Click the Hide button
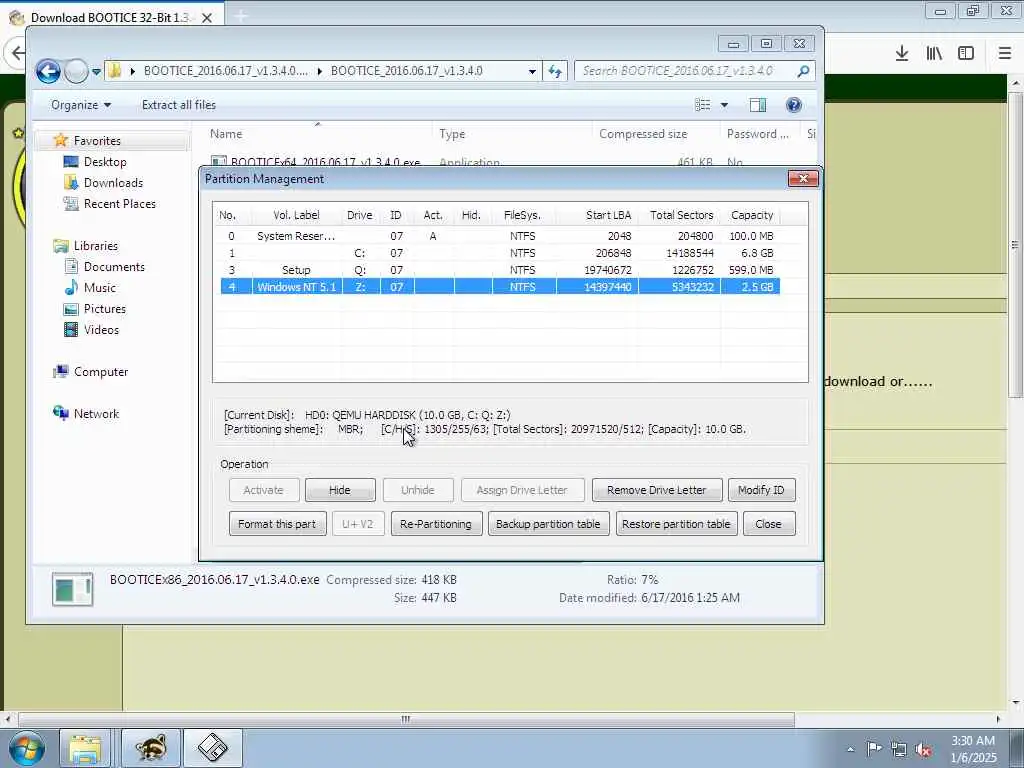1024x768 pixels. click(x=340, y=490)
